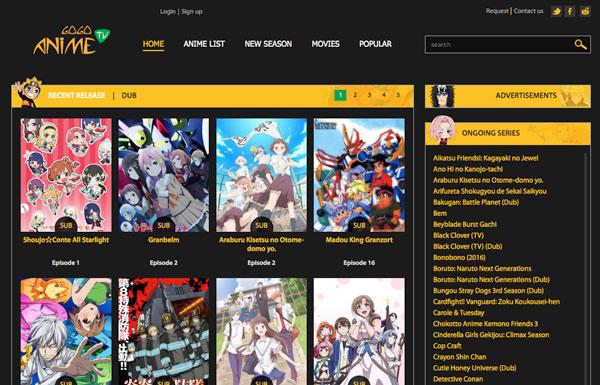The height and width of the screenshot is (385, 600).
Task: Click the SUB badge on Granbelm
Action: click(x=164, y=225)
